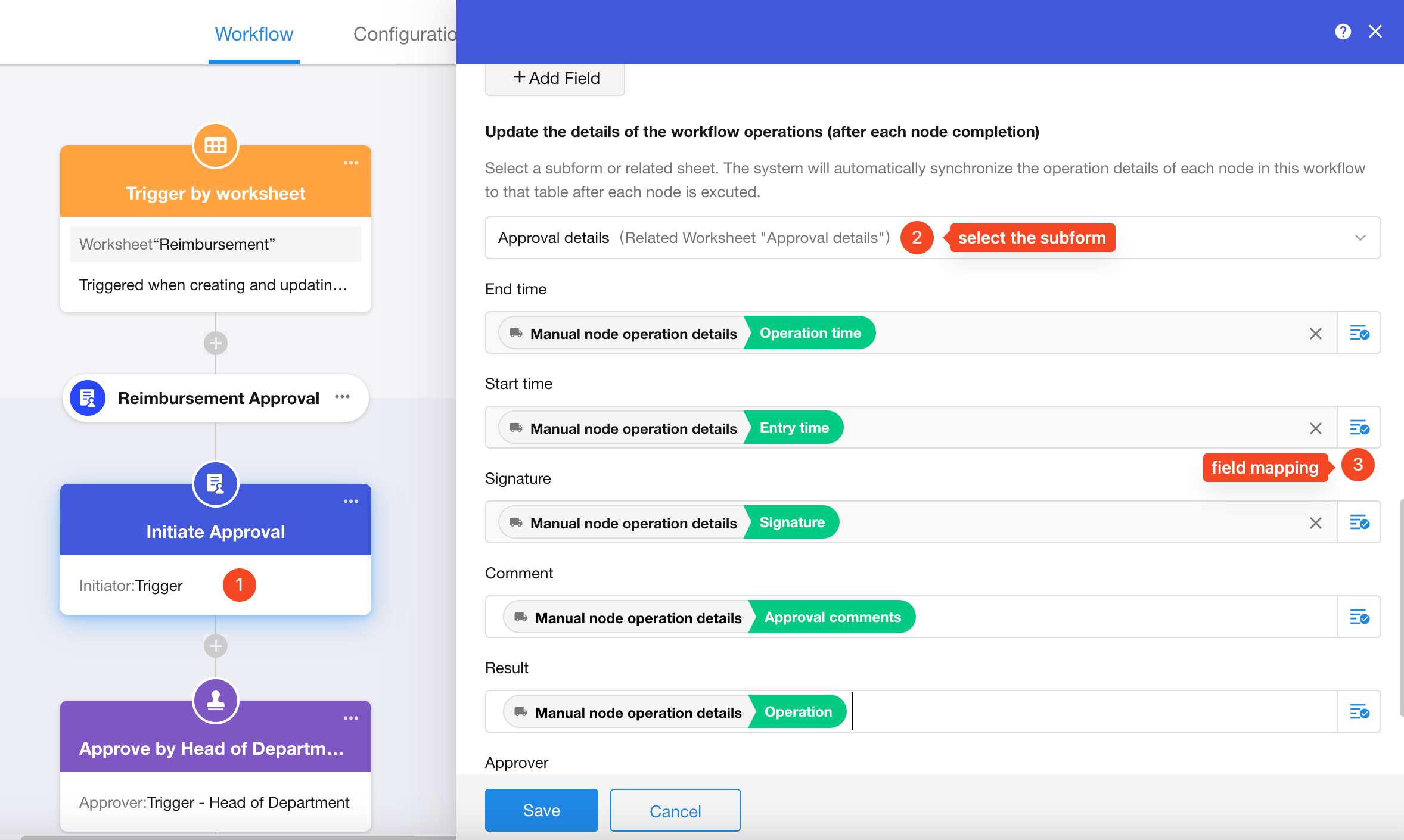Open field picker for Start time

[x=1359, y=428]
